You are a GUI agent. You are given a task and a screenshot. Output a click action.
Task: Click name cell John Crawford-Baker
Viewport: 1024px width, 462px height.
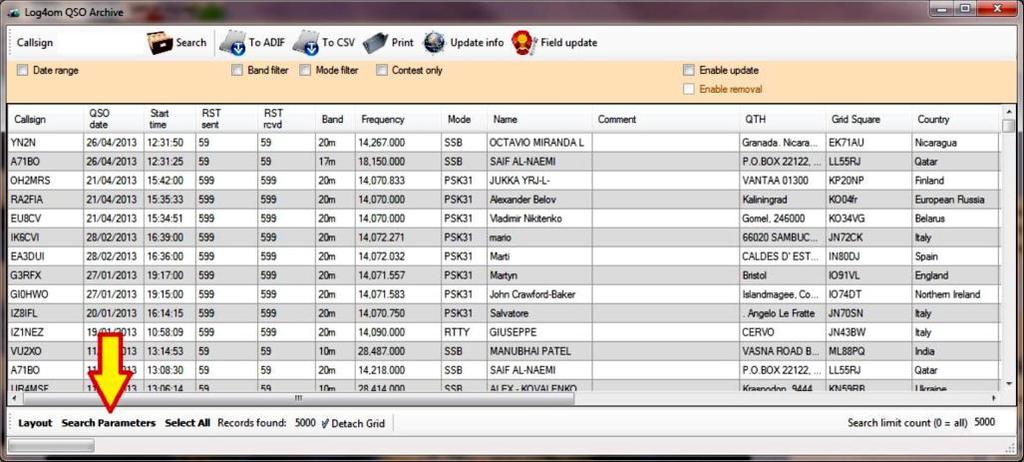pos(539,294)
